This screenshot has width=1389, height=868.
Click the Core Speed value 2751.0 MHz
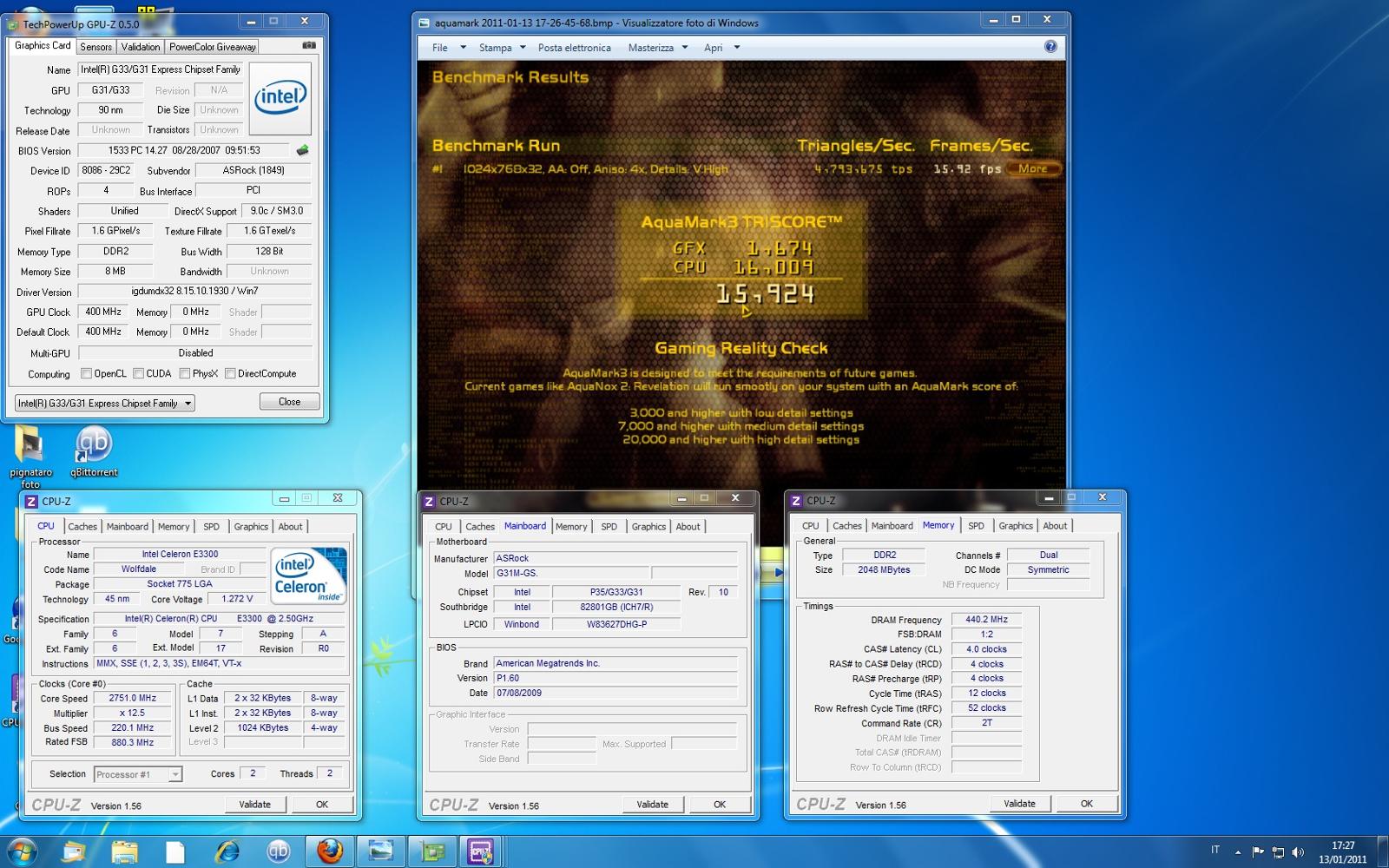point(132,698)
